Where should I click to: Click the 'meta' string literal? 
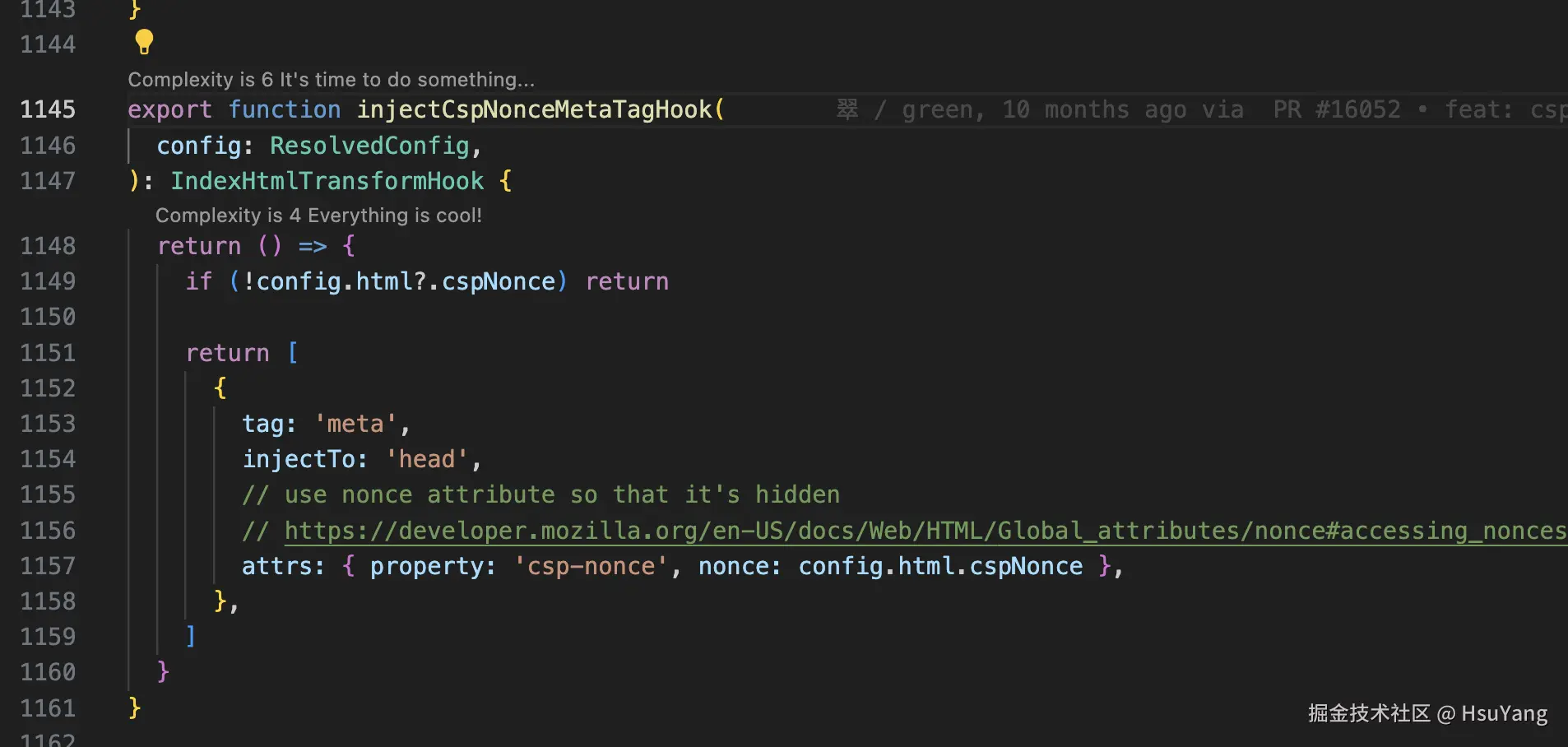[355, 424]
